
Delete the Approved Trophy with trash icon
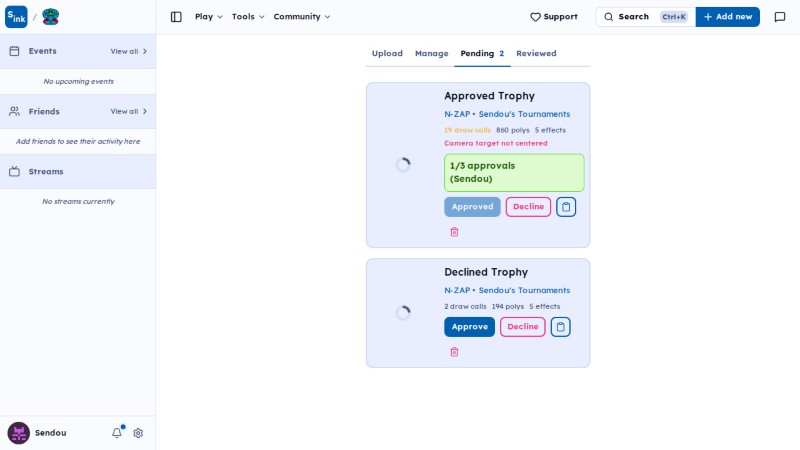454,232
